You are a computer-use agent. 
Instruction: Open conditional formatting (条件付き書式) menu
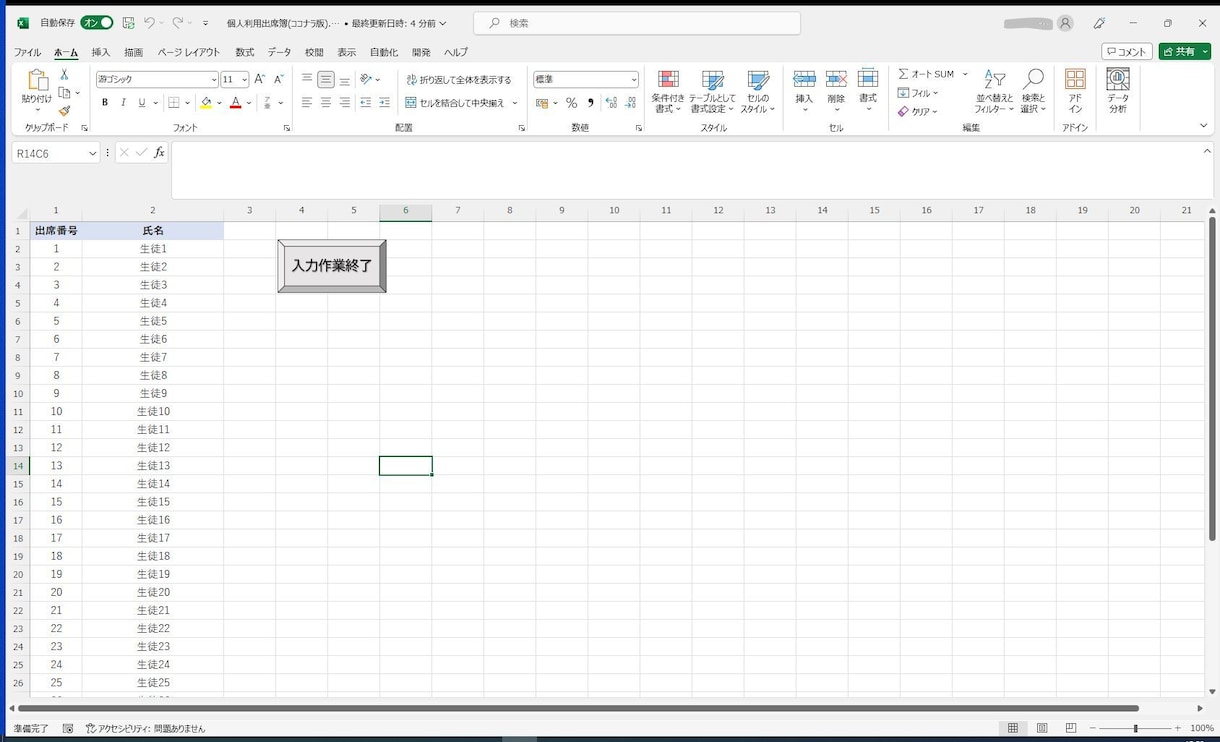click(x=668, y=91)
